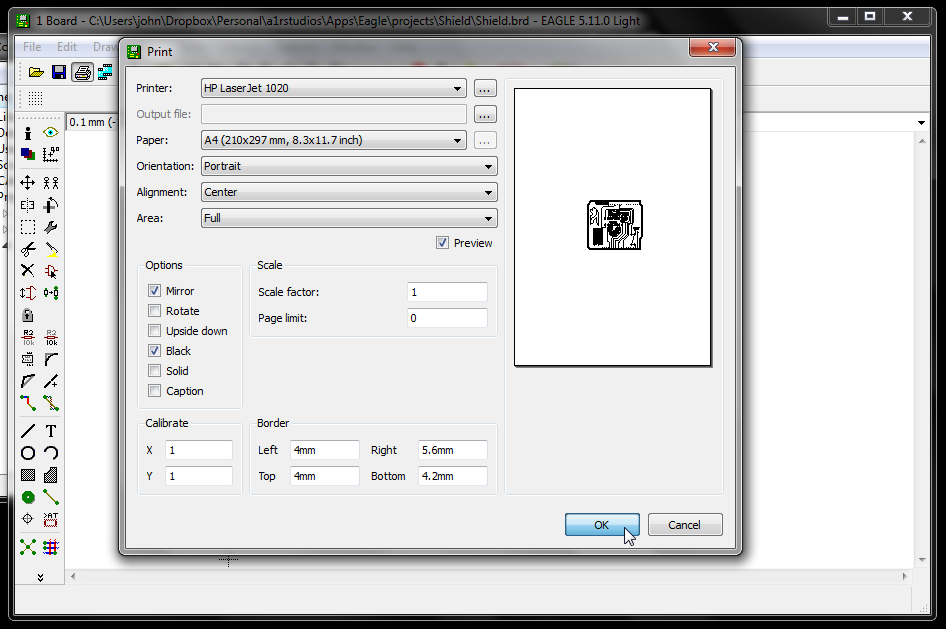Click the Save floppy disk icon
Image resolution: width=946 pixels, height=629 pixels.
pos(59,72)
